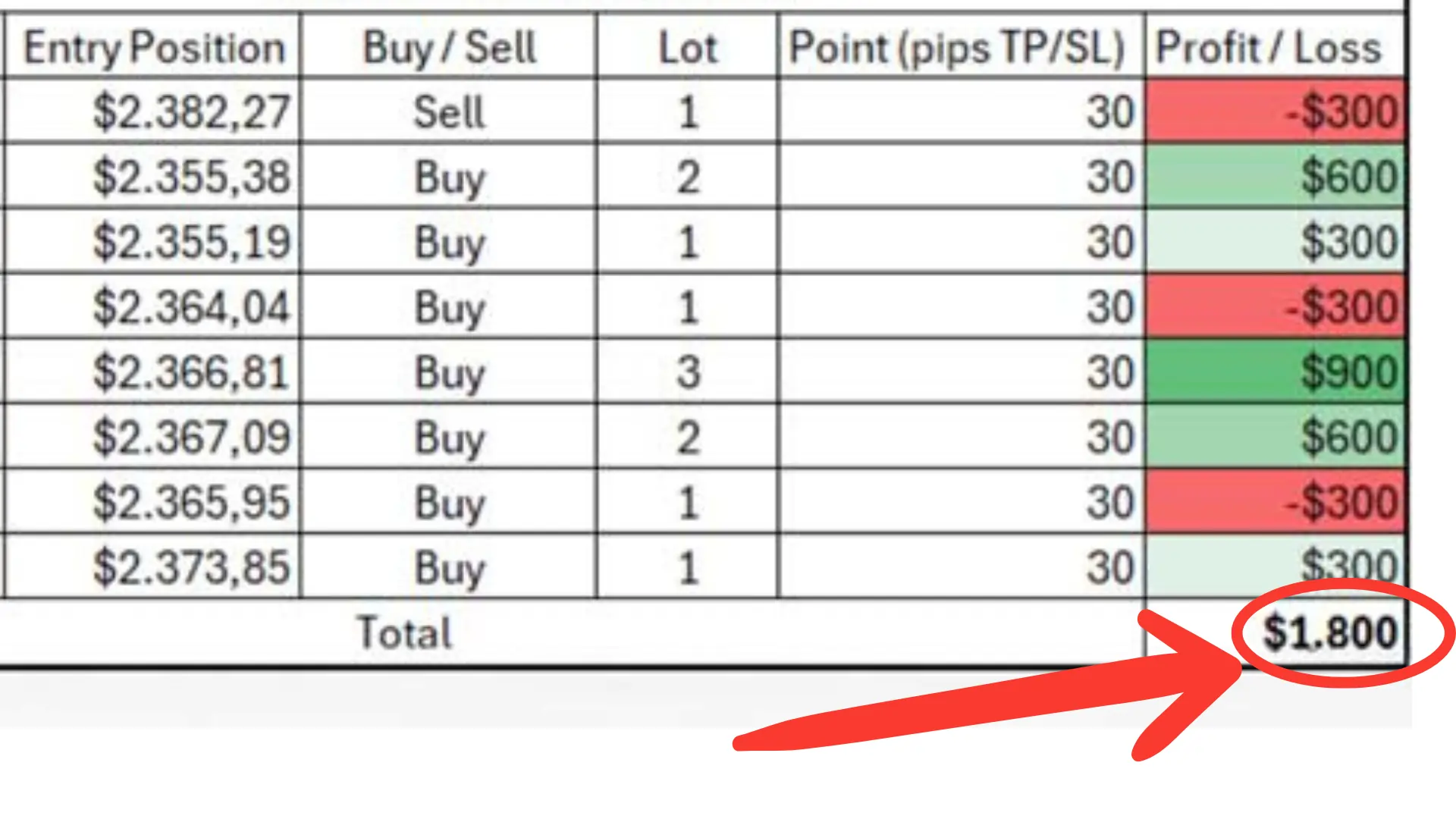This screenshot has height=819, width=1456.
Task: Click the Total label cell
Action: pos(405,632)
